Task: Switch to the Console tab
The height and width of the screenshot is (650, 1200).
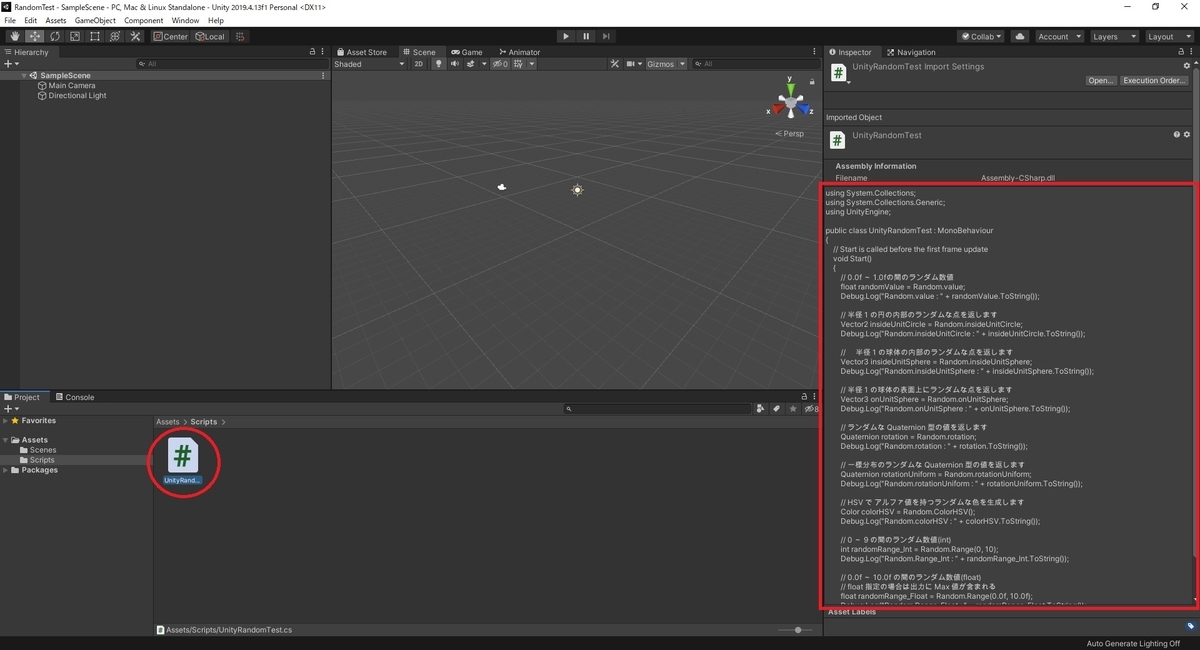Action: tap(75, 397)
